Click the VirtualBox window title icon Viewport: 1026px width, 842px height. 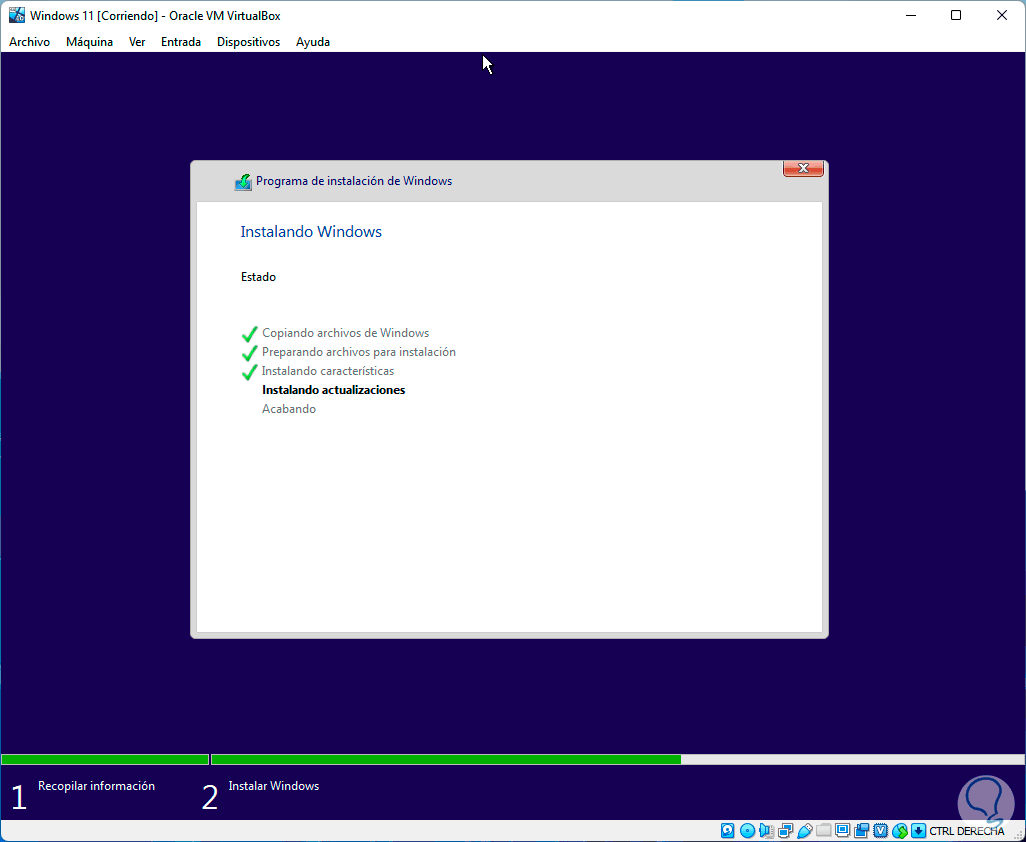(16, 15)
